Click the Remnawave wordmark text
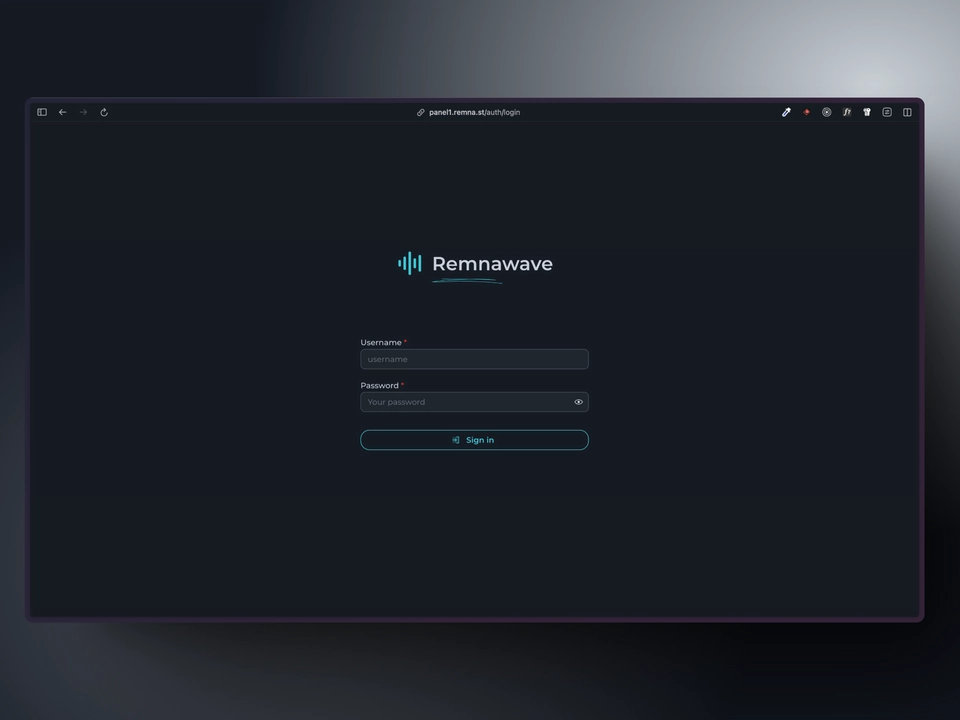This screenshot has width=960, height=720. [492, 264]
